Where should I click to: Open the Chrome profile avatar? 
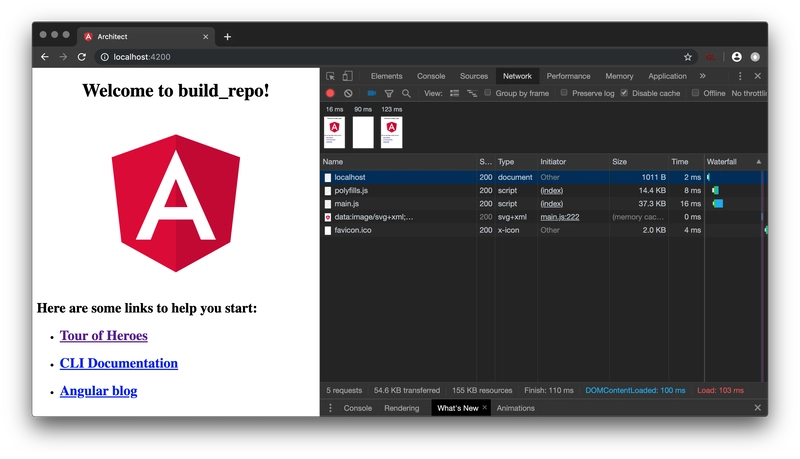(736, 57)
